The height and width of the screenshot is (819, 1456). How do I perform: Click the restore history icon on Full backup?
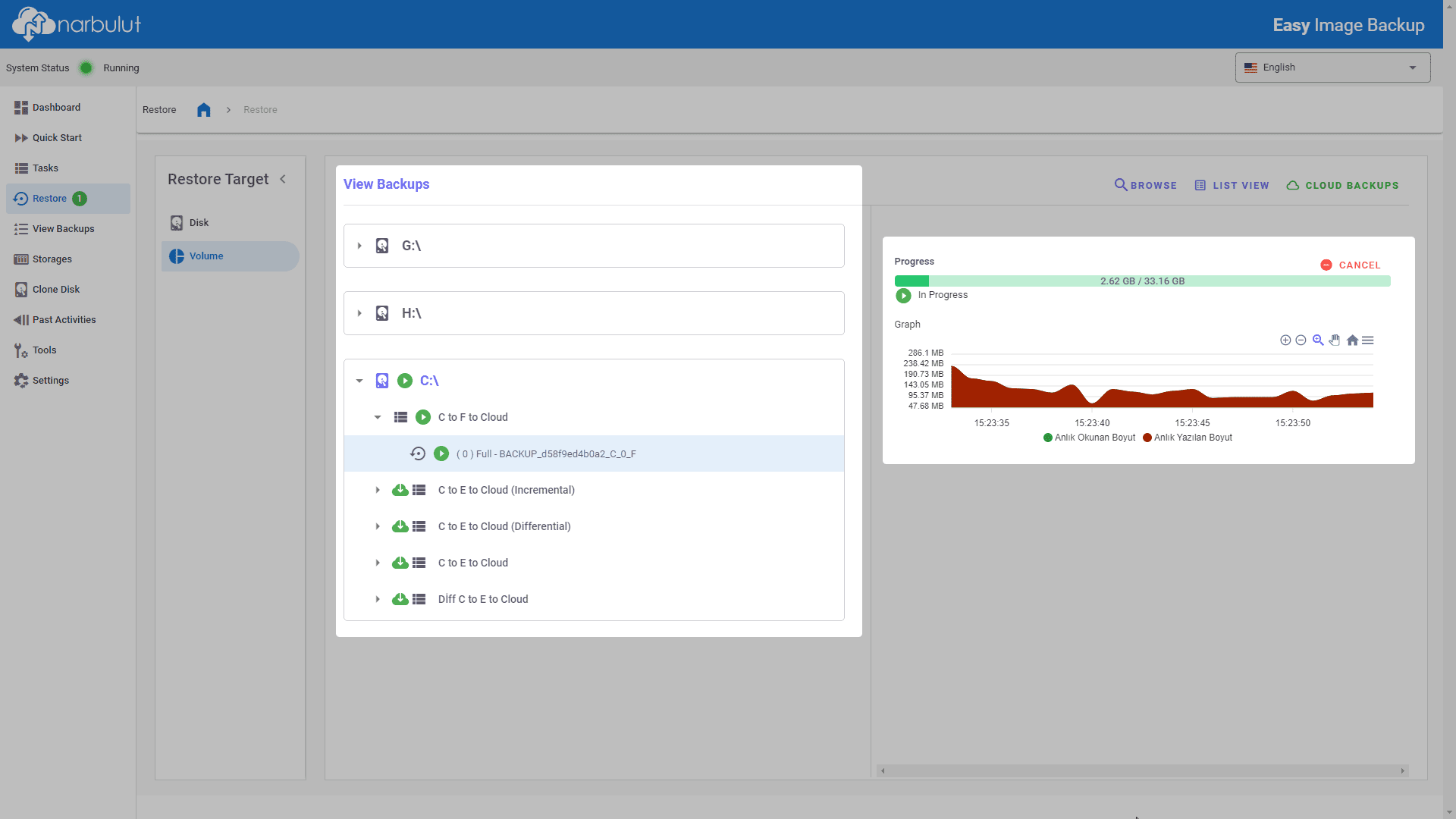pyautogui.click(x=418, y=453)
